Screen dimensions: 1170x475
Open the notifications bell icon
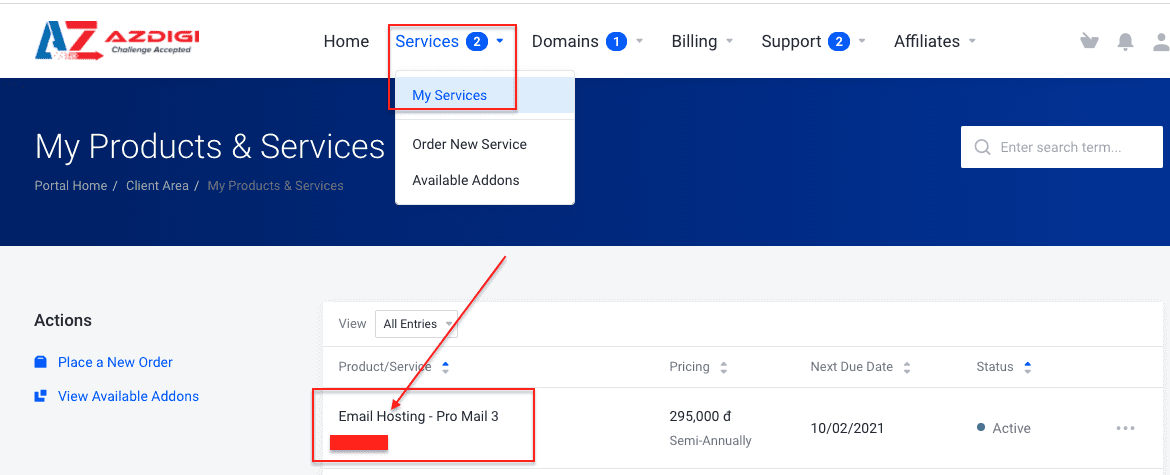tap(1125, 41)
